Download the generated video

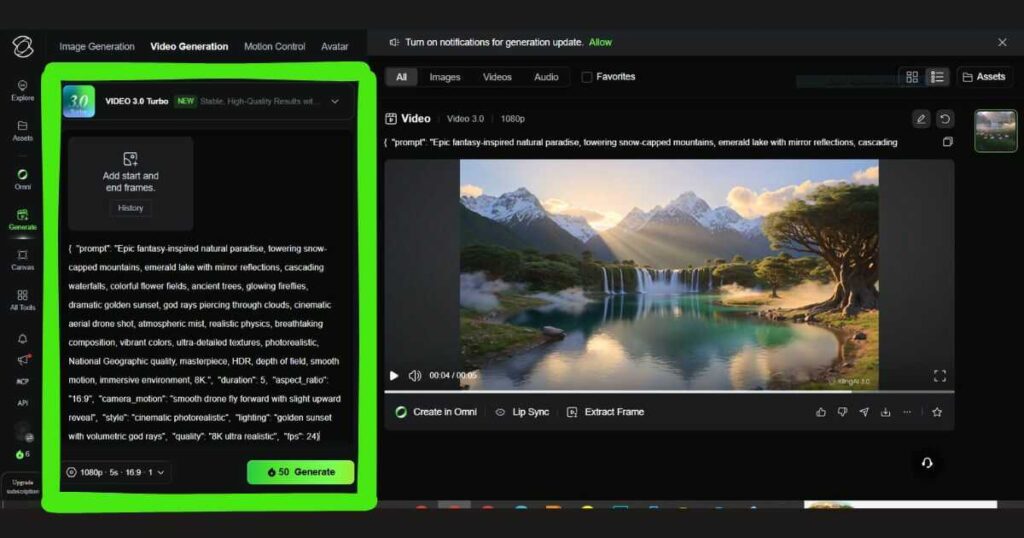point(886,412)
